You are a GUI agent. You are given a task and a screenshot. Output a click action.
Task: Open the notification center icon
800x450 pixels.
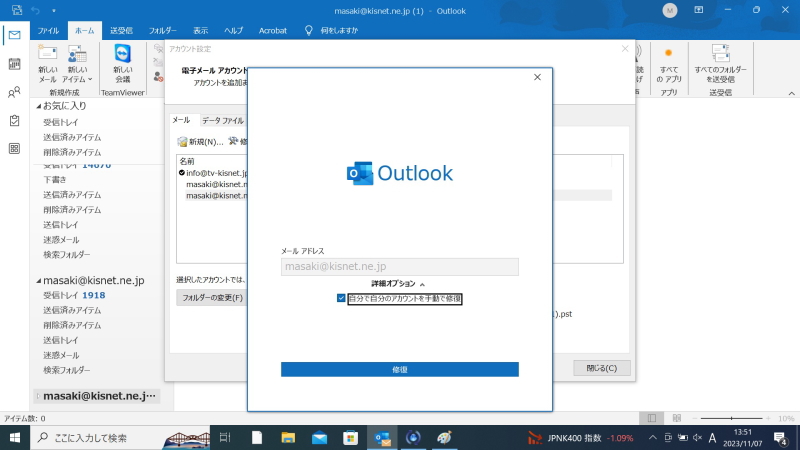click(x=780, y=438)
